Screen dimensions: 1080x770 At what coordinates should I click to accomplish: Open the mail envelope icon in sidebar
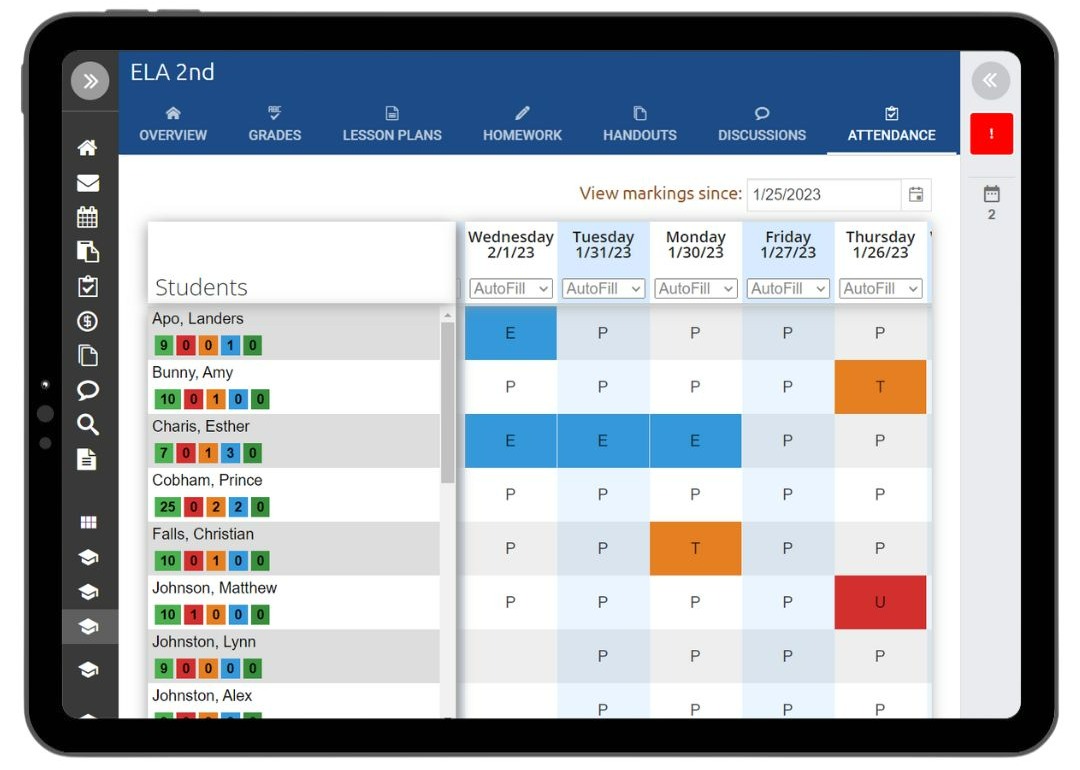click(x=87, y=183)
